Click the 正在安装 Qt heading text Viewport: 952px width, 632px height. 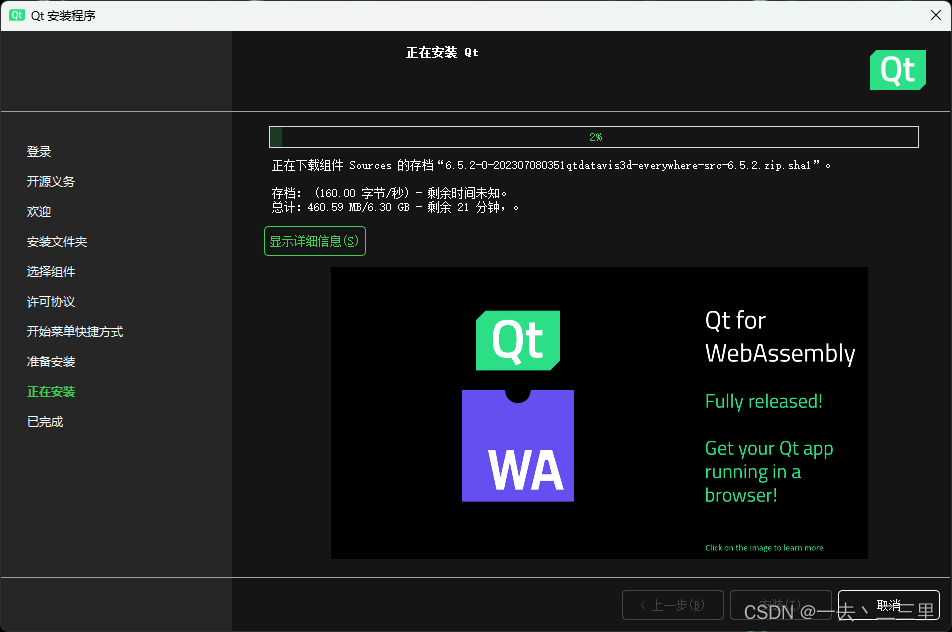442,53
